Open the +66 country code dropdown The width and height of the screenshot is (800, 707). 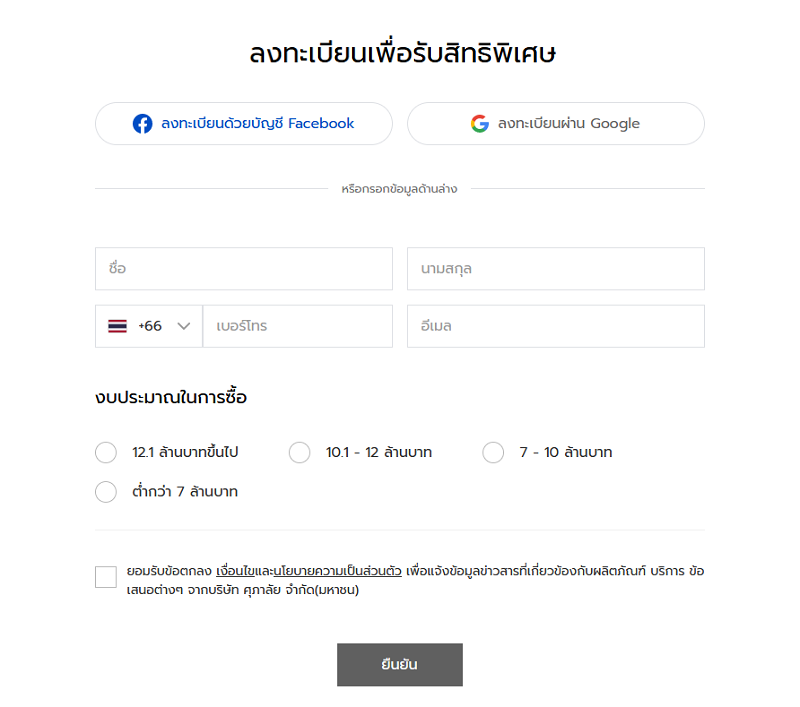[x=149, y=326]
